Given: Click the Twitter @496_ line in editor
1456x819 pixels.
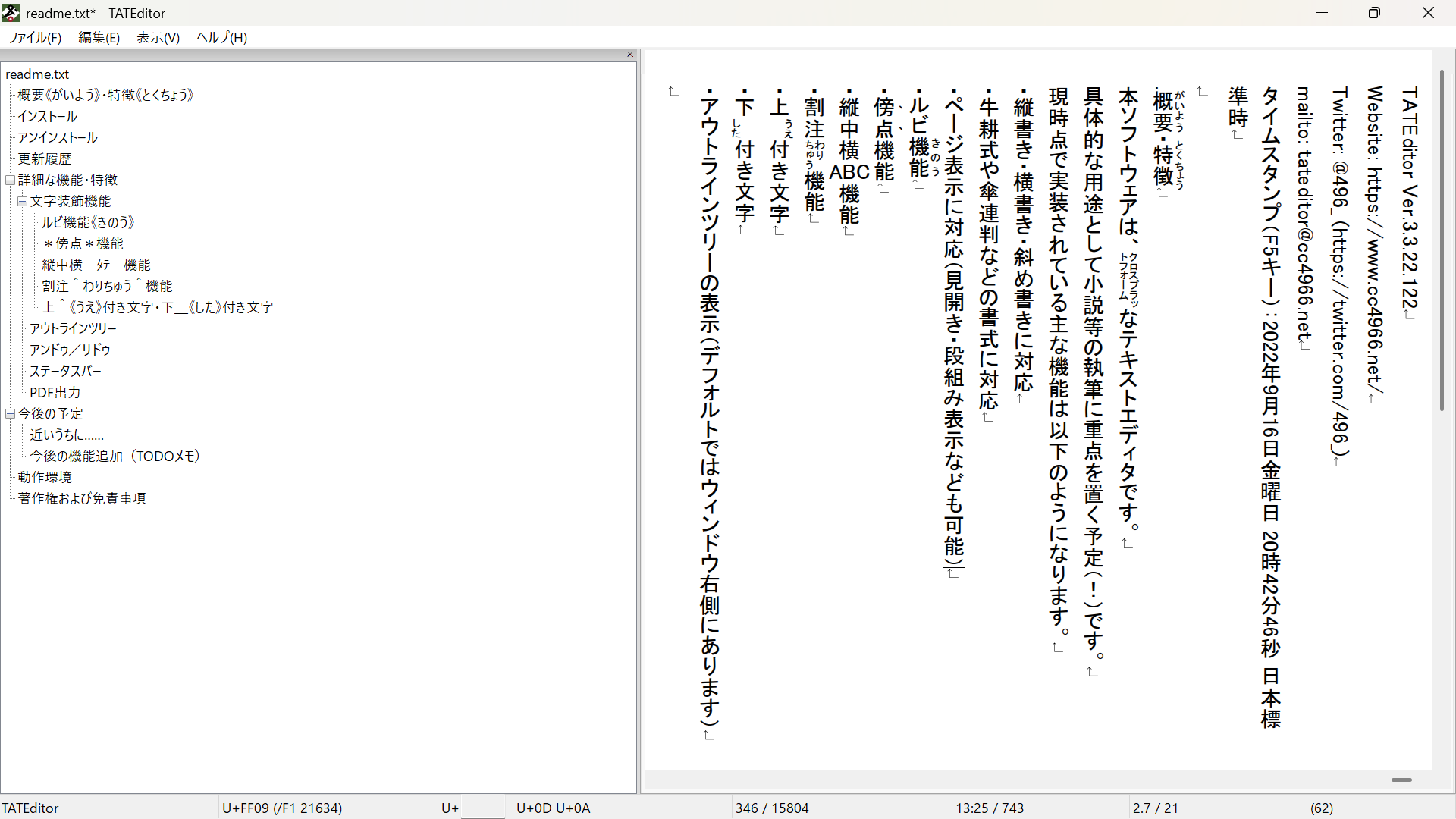Looking at the screenshot, I should pos(1340,271).
